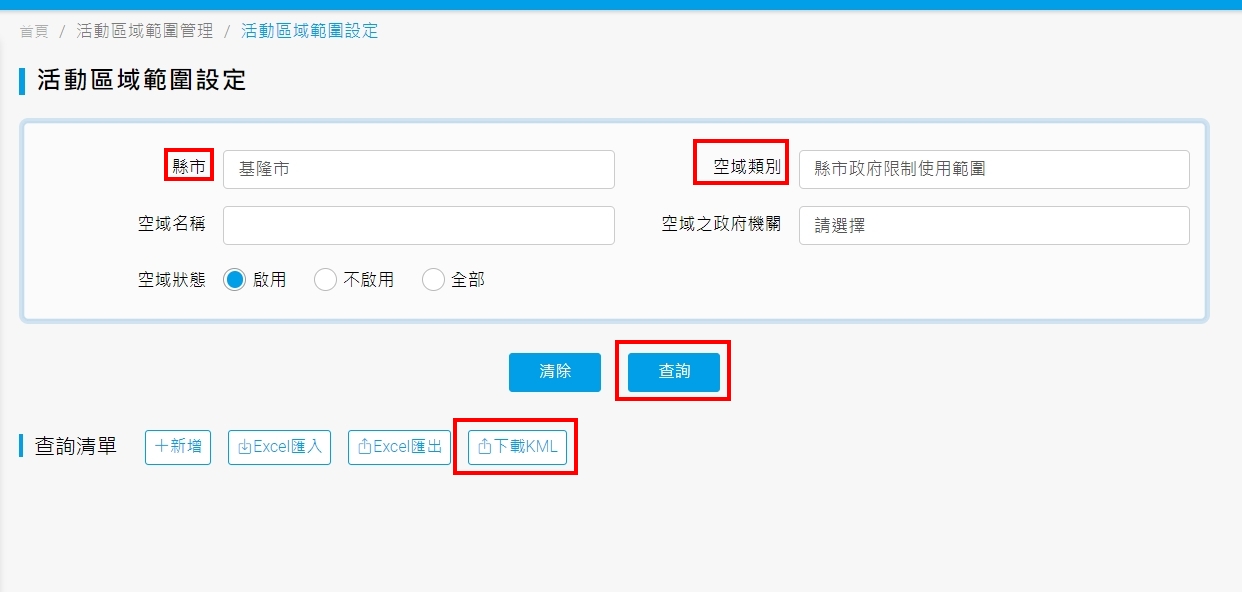The height and width of the screenshot is (592, 1242).
Task: Click the plus icon on 新增 button
Action: (162, 447)
